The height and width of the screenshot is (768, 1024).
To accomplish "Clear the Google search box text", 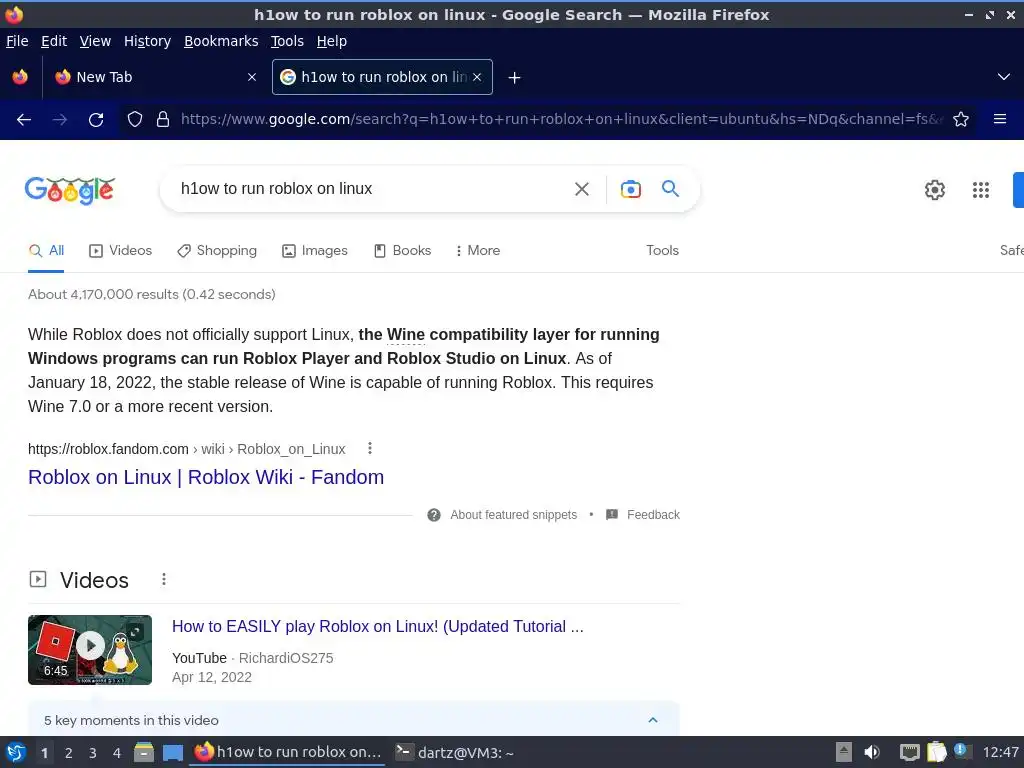I will click(x=581, y=189).
